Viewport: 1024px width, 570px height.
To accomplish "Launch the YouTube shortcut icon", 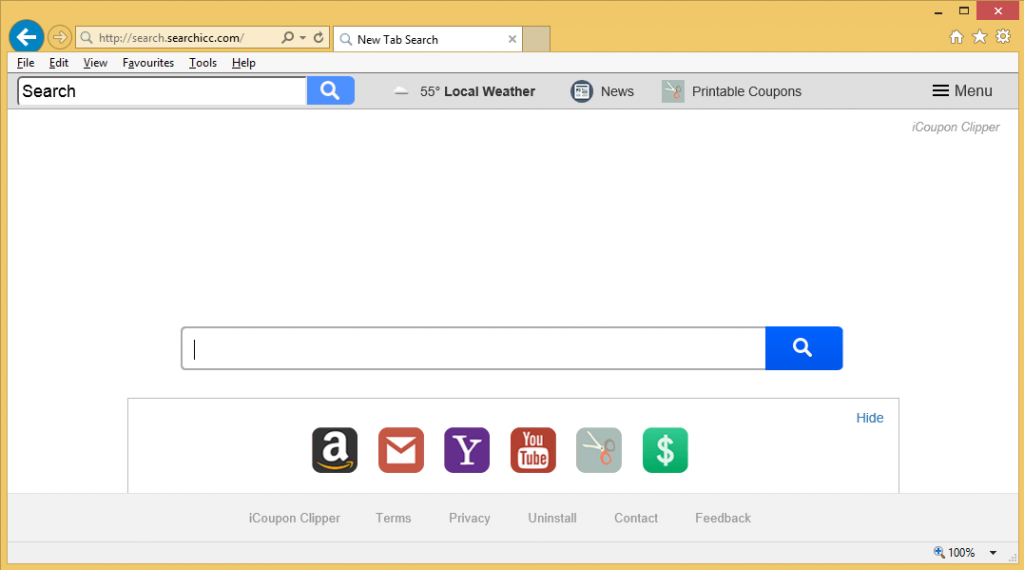I will (x=533, y=450).
